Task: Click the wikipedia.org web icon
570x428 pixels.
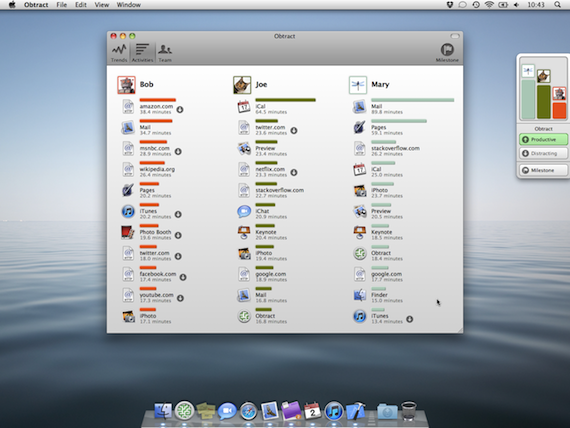Action: point(128,169)
